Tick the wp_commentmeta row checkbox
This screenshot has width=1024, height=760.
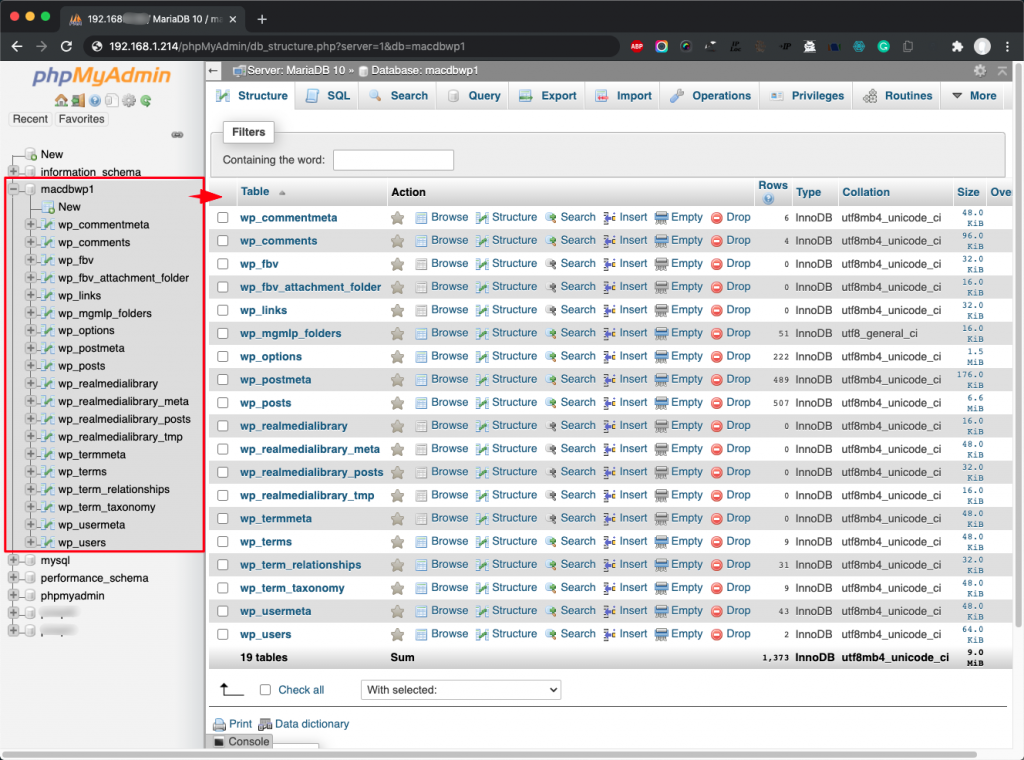pyautogui.click(x=223, y=217)
